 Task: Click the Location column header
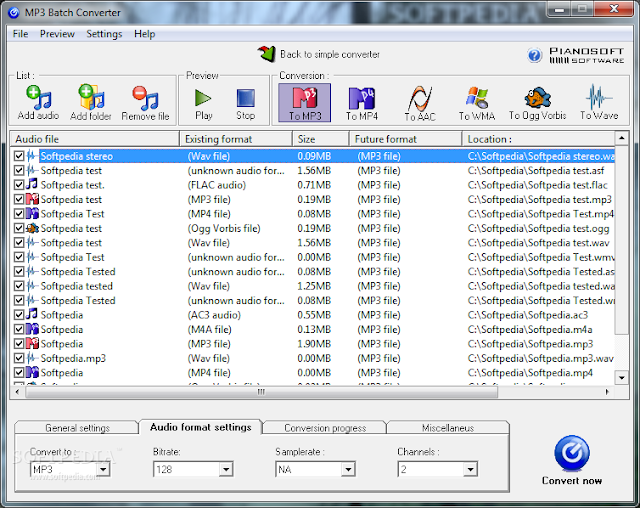(x=538, y=139)
